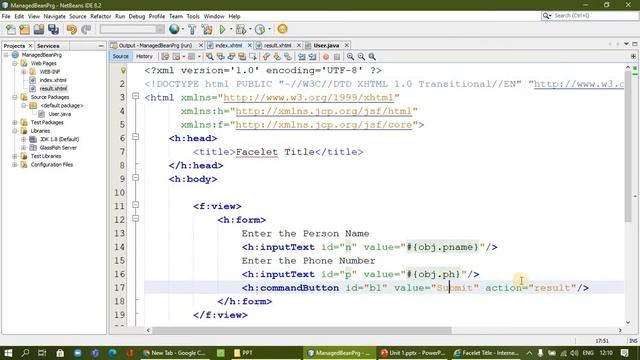640x360 pixels.
Task: Collapse the ManagedBeanPrg project node
Action: [6, 55]
